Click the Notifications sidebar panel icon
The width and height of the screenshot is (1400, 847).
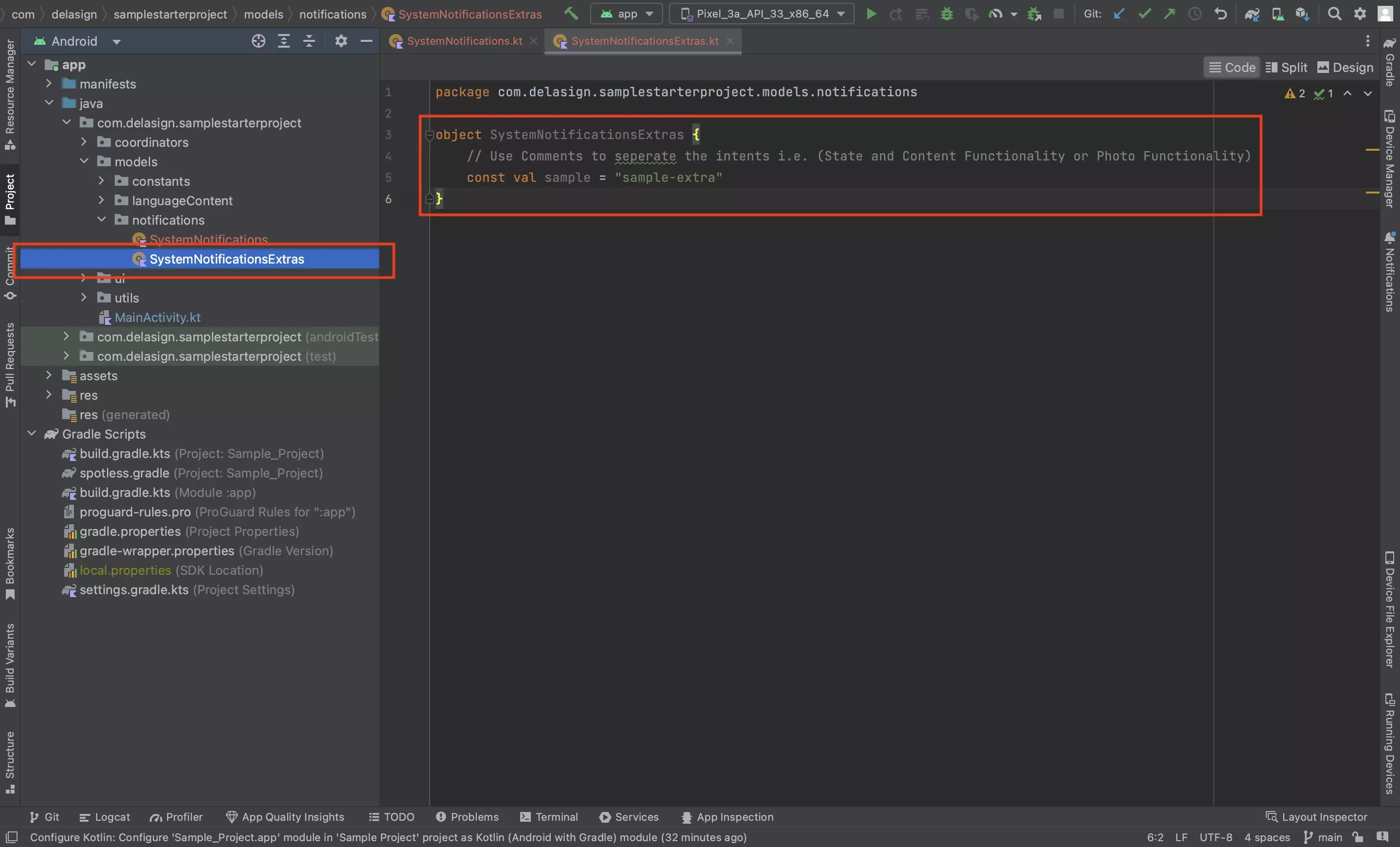tap(1388, 267)
